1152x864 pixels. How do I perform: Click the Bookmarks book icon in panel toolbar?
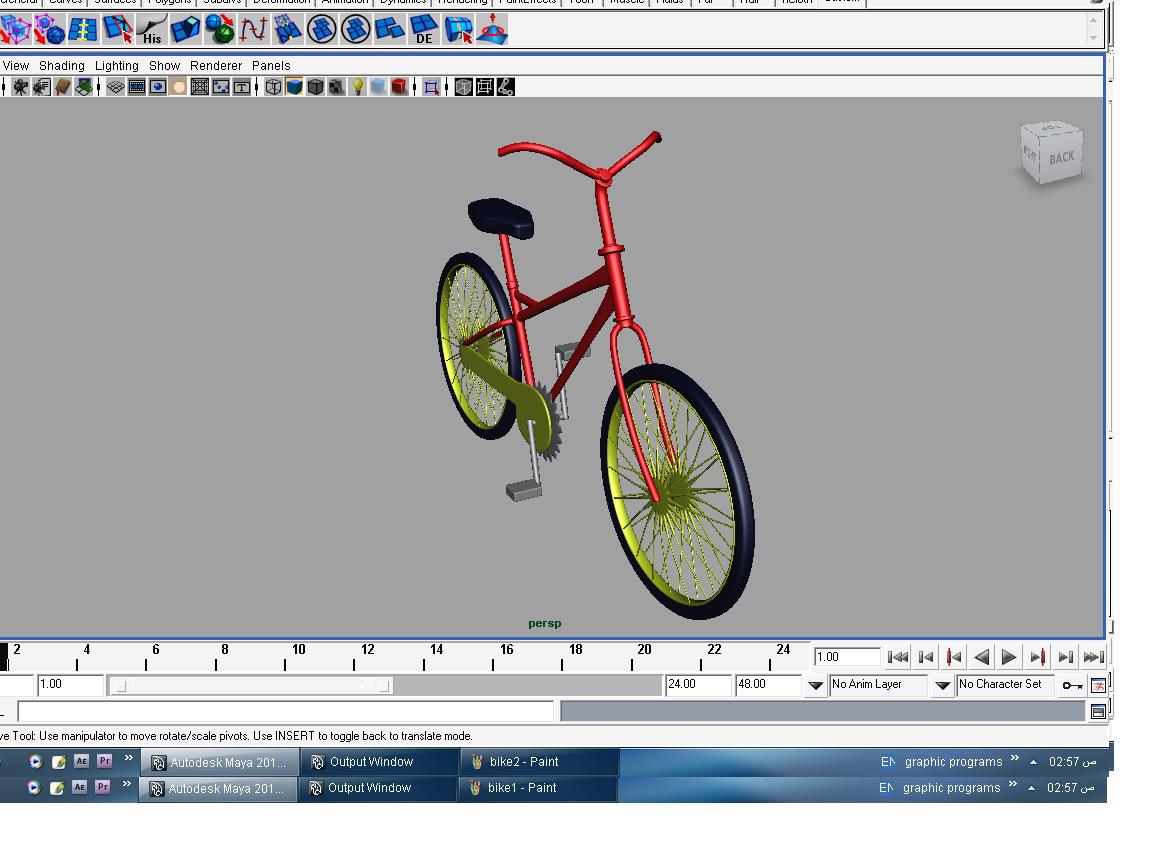(62, 87)
